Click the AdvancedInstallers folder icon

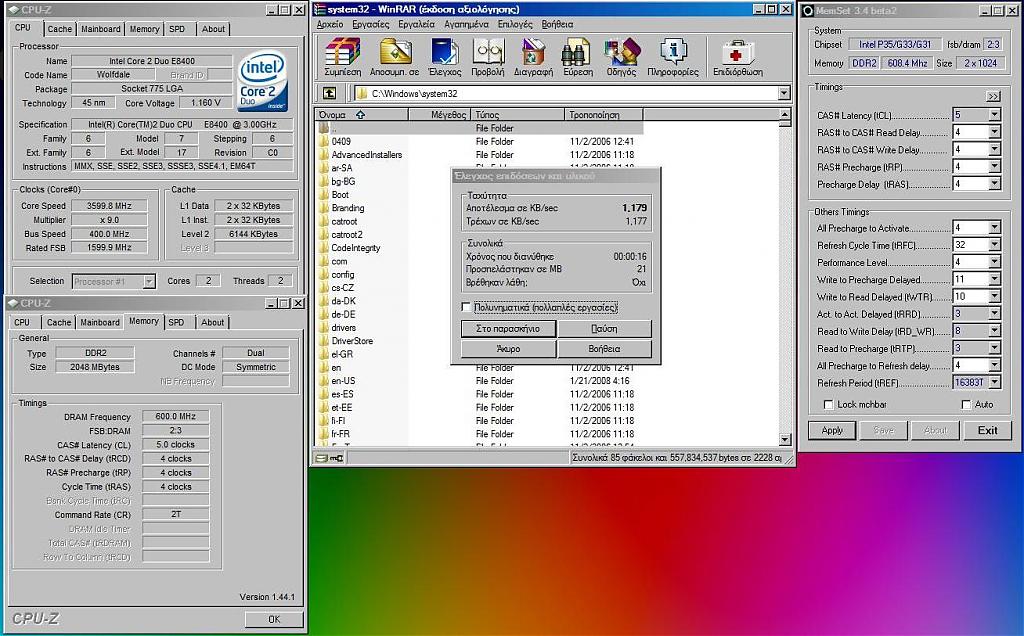[324, 155]
